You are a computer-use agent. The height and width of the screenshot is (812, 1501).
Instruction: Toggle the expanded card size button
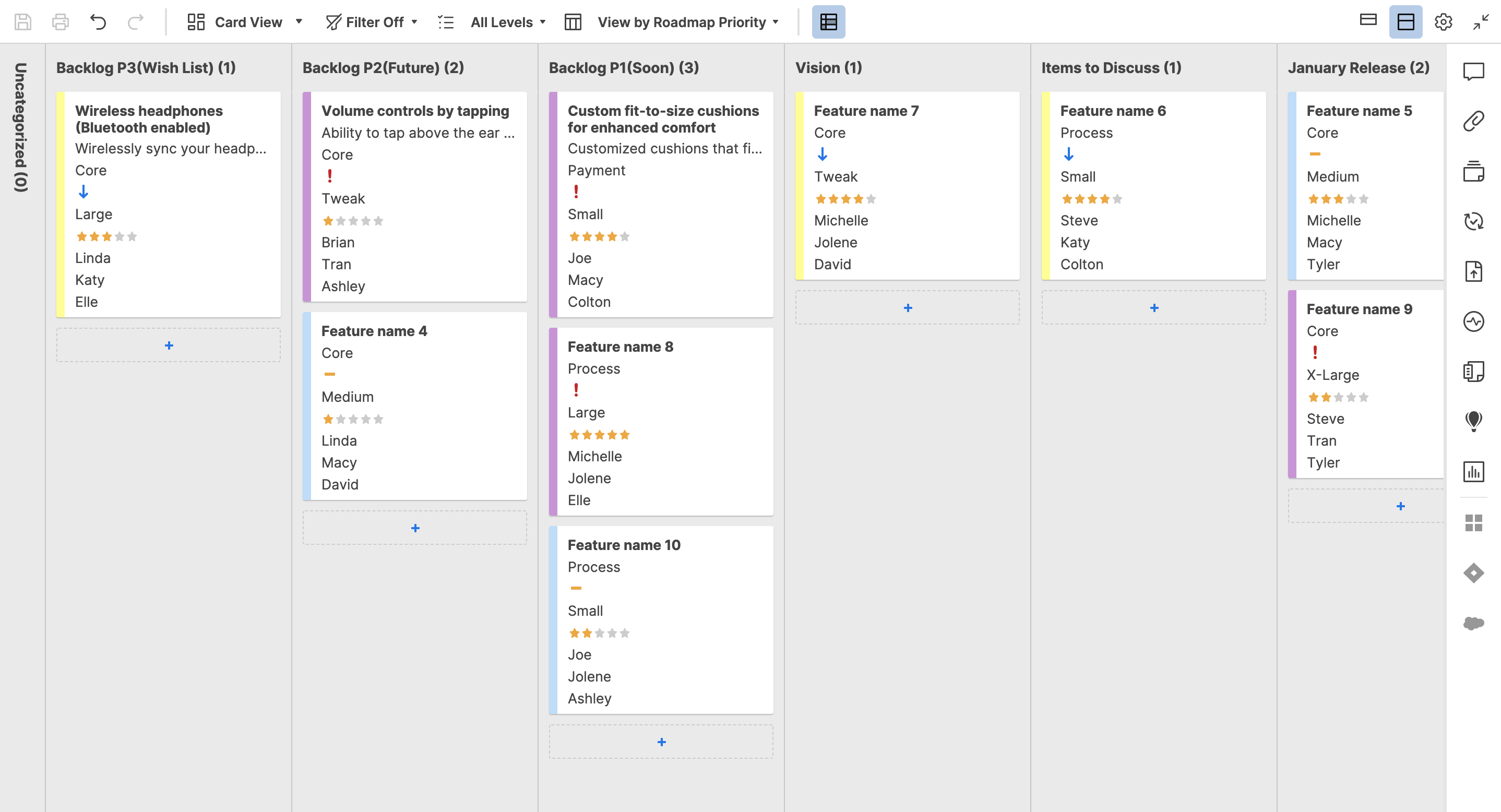(x=1405, y=22)
